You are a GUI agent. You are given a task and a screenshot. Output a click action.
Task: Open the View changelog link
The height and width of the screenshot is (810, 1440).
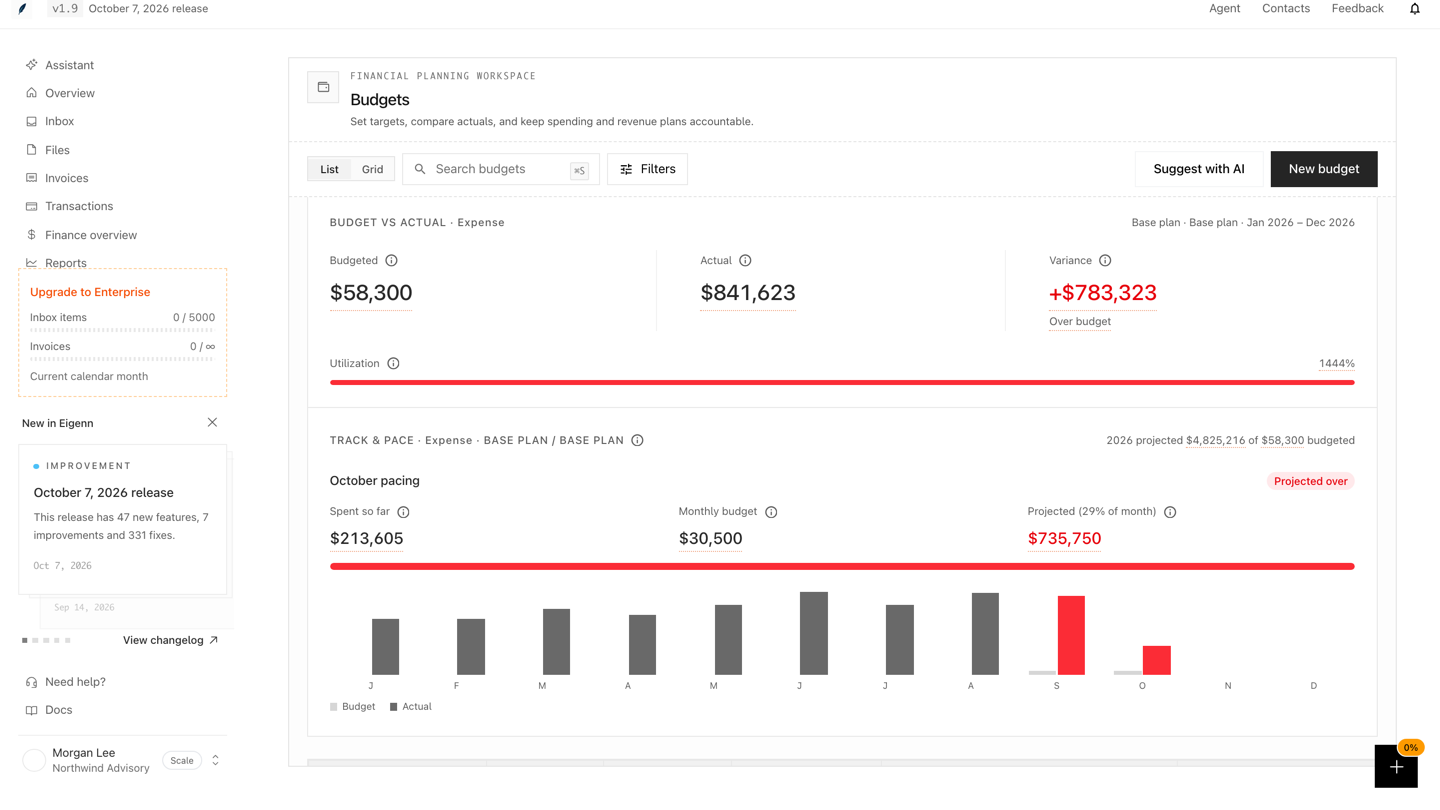pos(170,640)
